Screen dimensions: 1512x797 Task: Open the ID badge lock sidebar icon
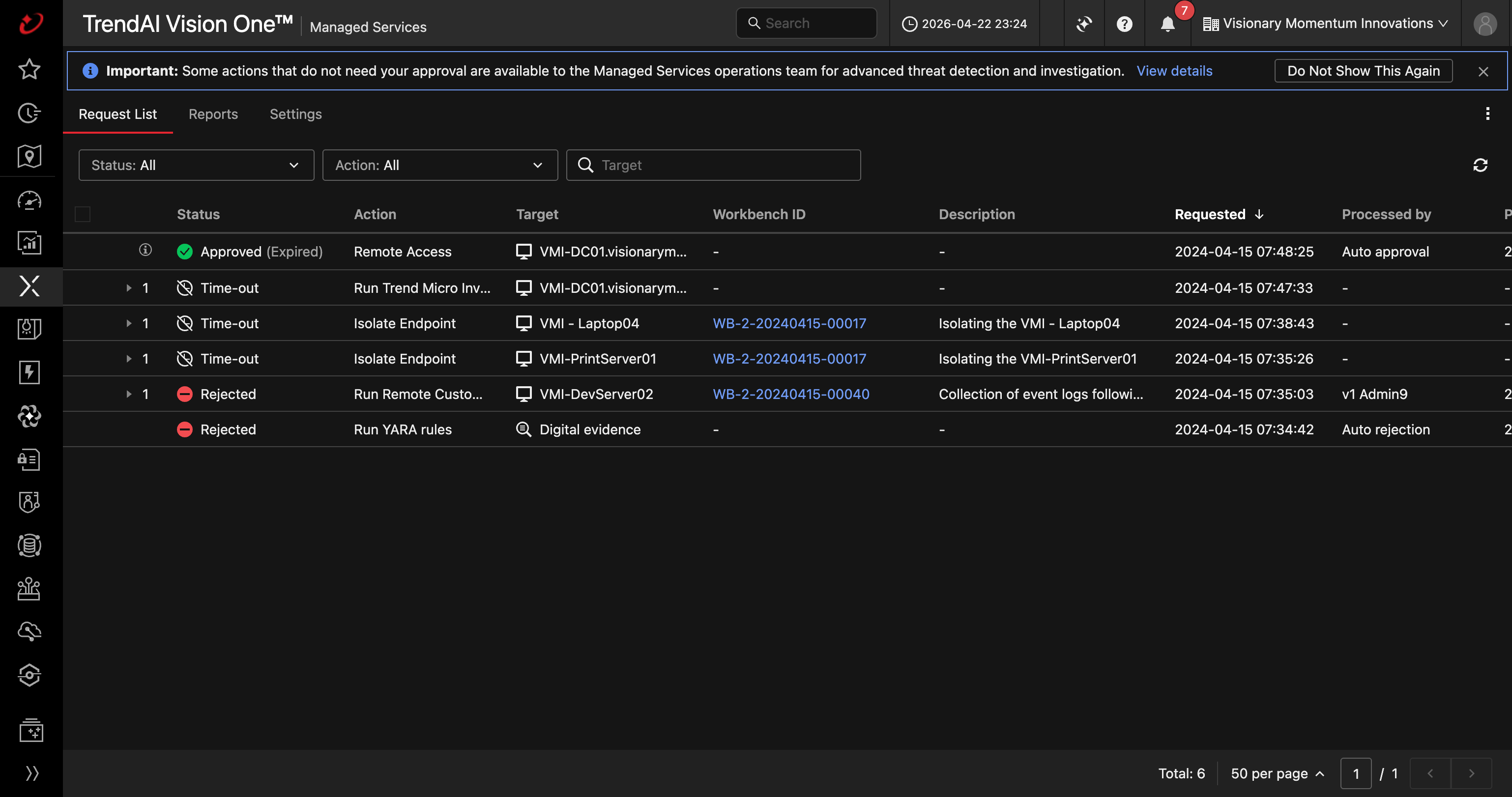point(29,459)
